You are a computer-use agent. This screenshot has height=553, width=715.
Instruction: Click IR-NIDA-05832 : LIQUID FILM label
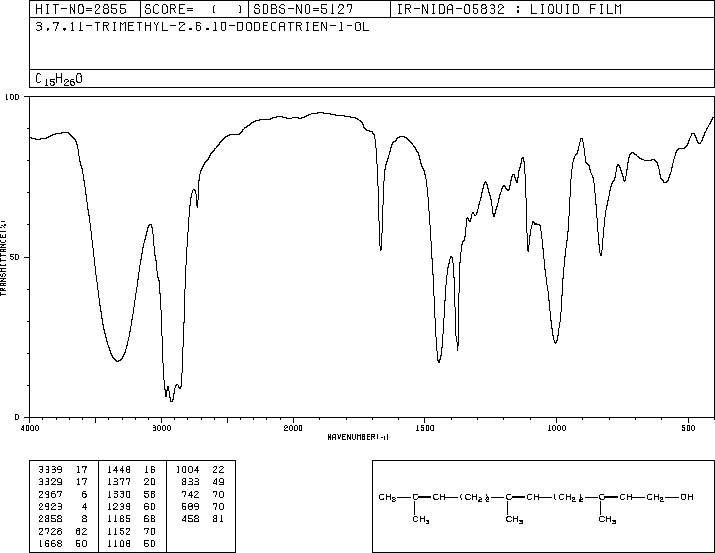(x=509, y=9)
